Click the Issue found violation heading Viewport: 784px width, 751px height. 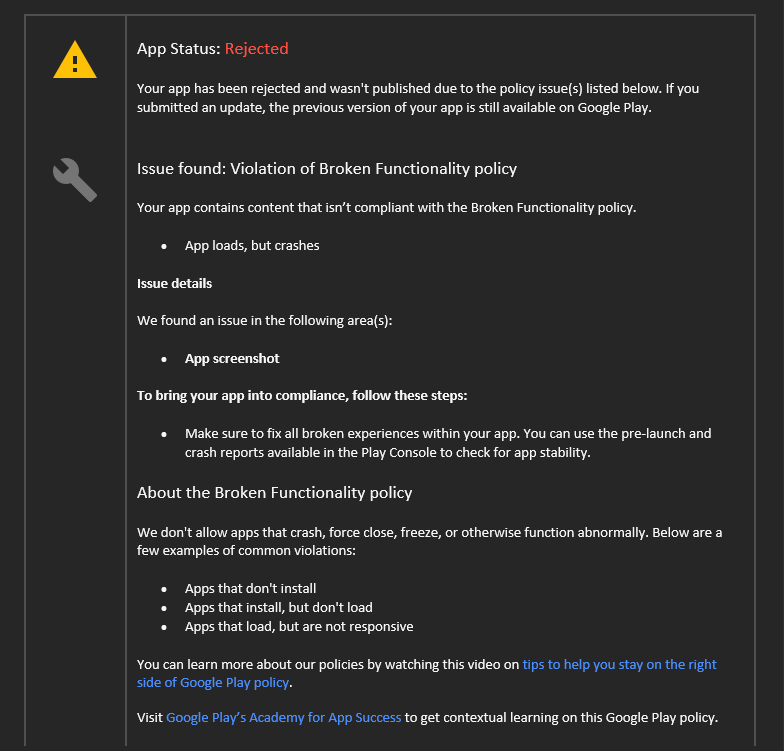[x=327, y=169]
